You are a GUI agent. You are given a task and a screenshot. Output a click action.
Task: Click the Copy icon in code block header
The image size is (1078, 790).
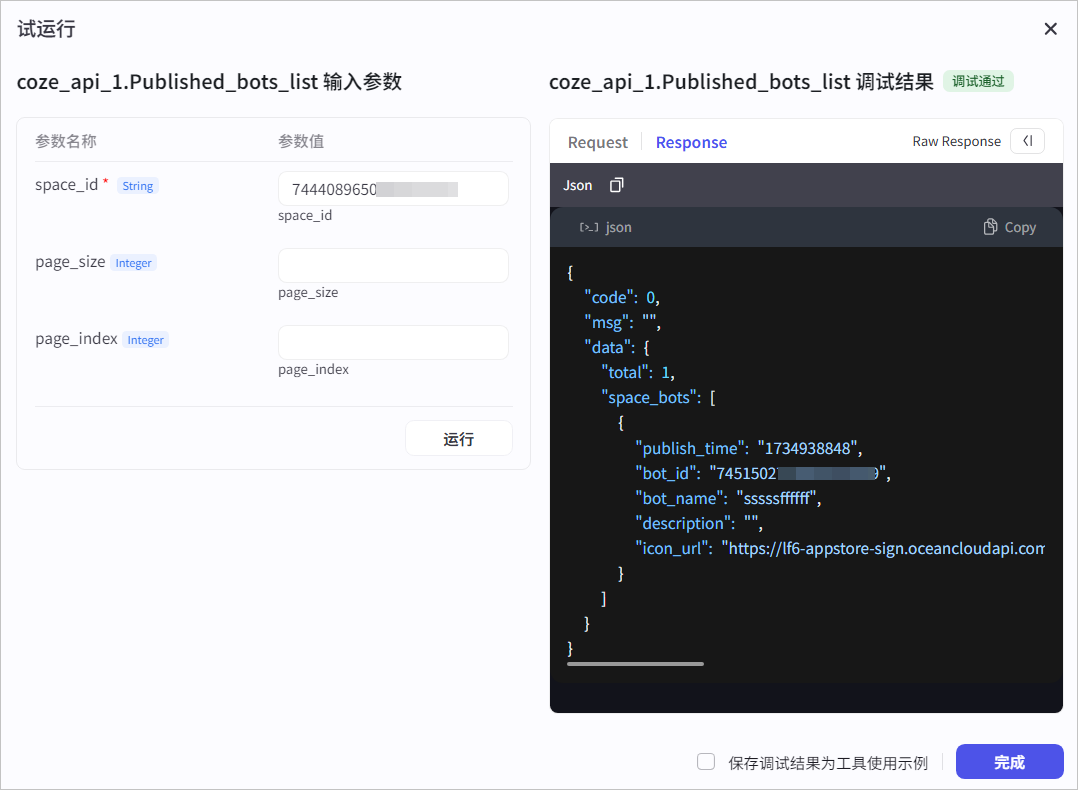pyautogui.click(x=990, y=227)
